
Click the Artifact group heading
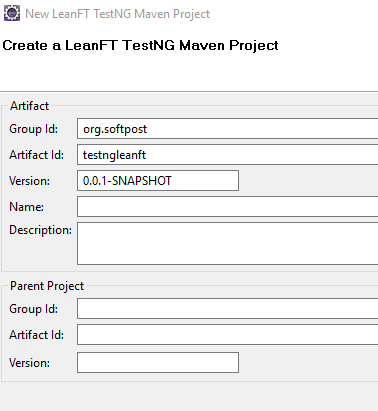pyautogui.click(x=29, y=106)
